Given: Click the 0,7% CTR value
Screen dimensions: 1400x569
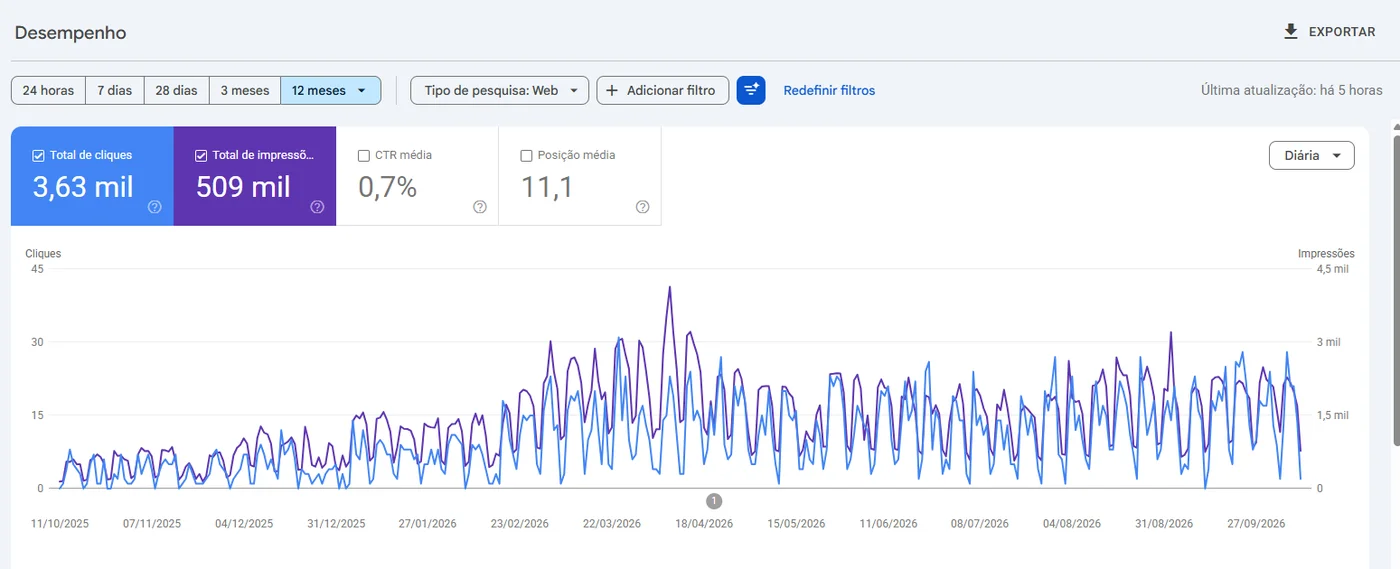Looking at the screenshot, I should pos(387,187).
